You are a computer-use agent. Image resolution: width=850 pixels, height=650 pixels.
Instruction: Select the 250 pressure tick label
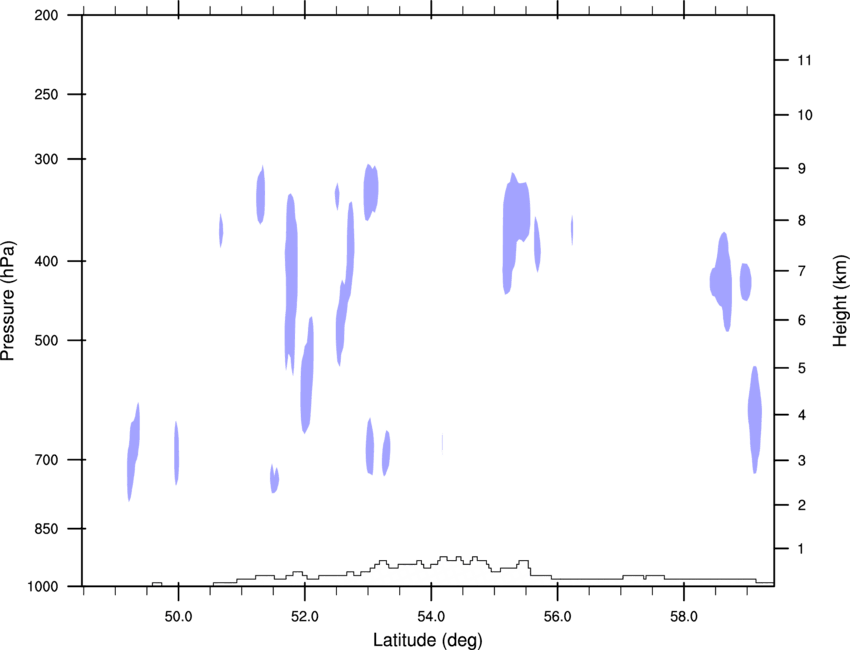tap(46, 94)
